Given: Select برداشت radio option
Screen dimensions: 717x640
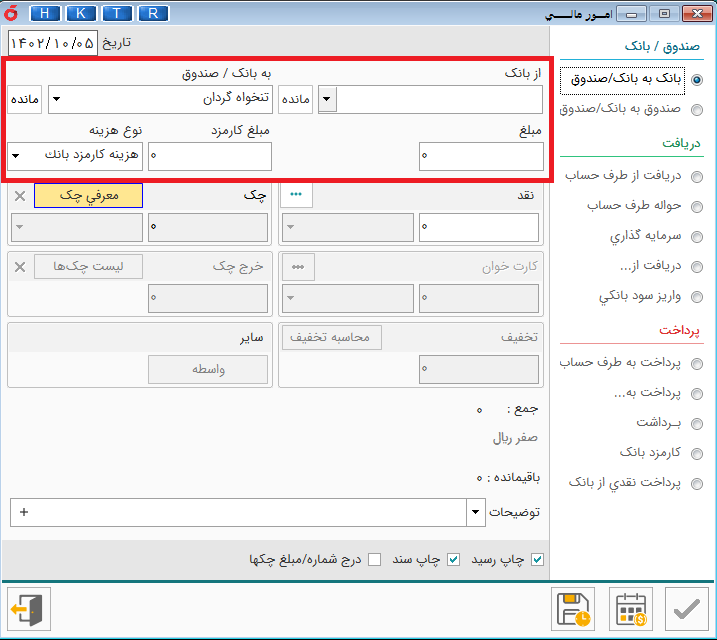Looking at the screenshot, I should pos(696,424).
